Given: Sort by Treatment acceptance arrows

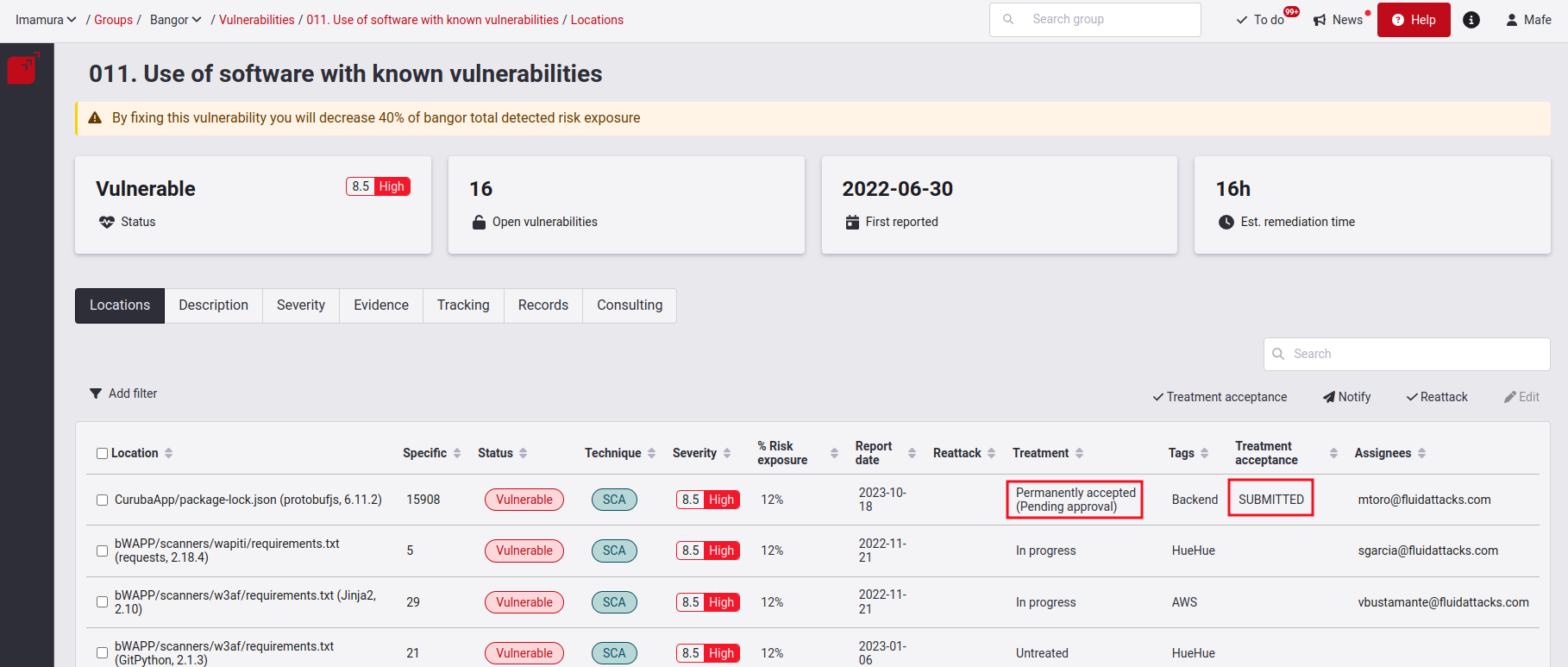Looking at the screenshot, I should (x=1333, y=453).
